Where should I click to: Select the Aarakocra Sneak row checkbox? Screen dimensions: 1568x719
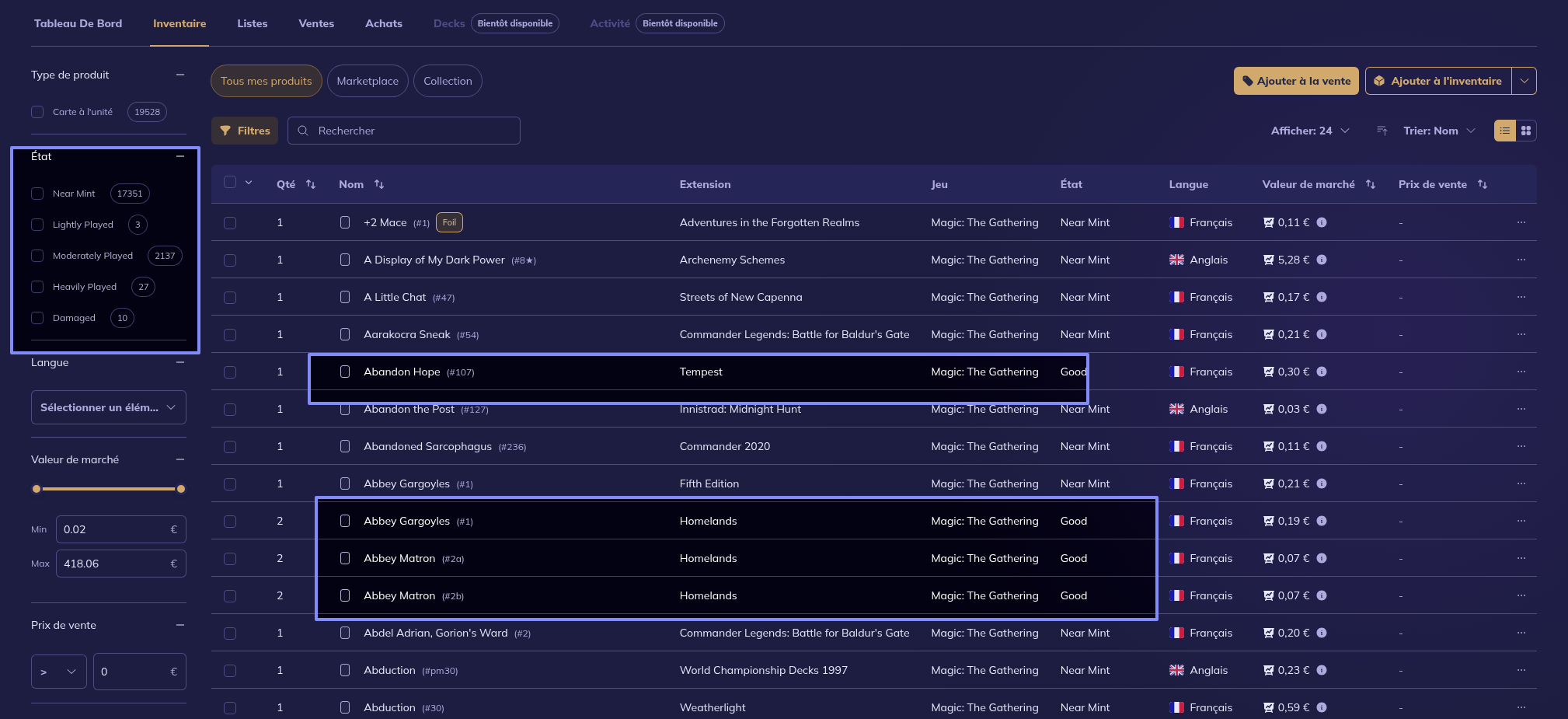[230, 335]
